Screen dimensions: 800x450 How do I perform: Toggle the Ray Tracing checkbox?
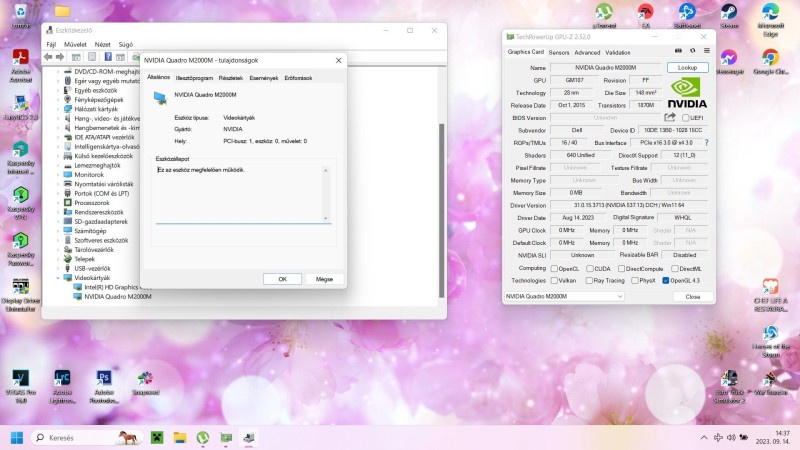pyautogui.click(x=589, y=281)
